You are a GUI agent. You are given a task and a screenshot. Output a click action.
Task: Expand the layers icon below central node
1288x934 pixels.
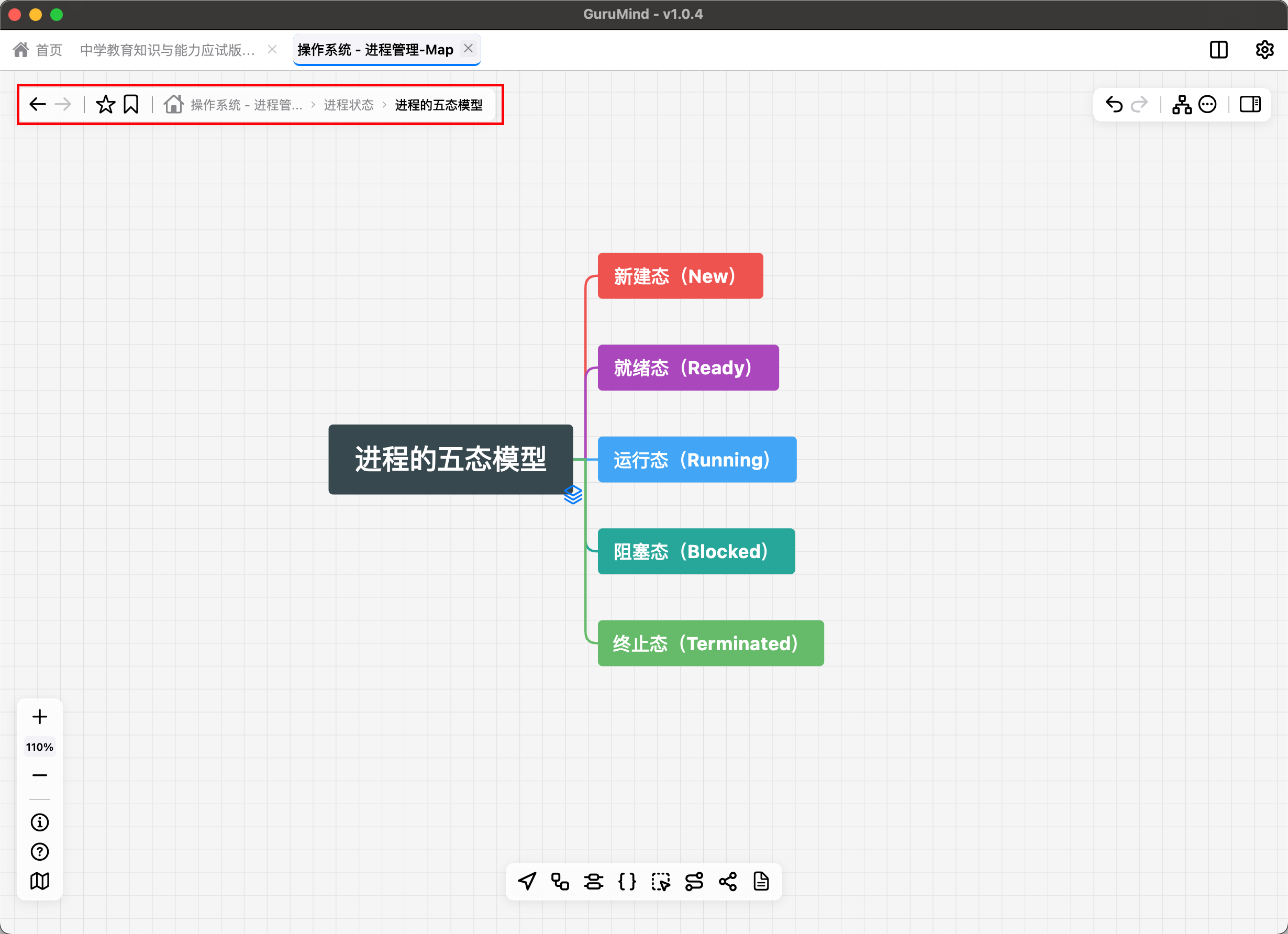click(573, 495)
